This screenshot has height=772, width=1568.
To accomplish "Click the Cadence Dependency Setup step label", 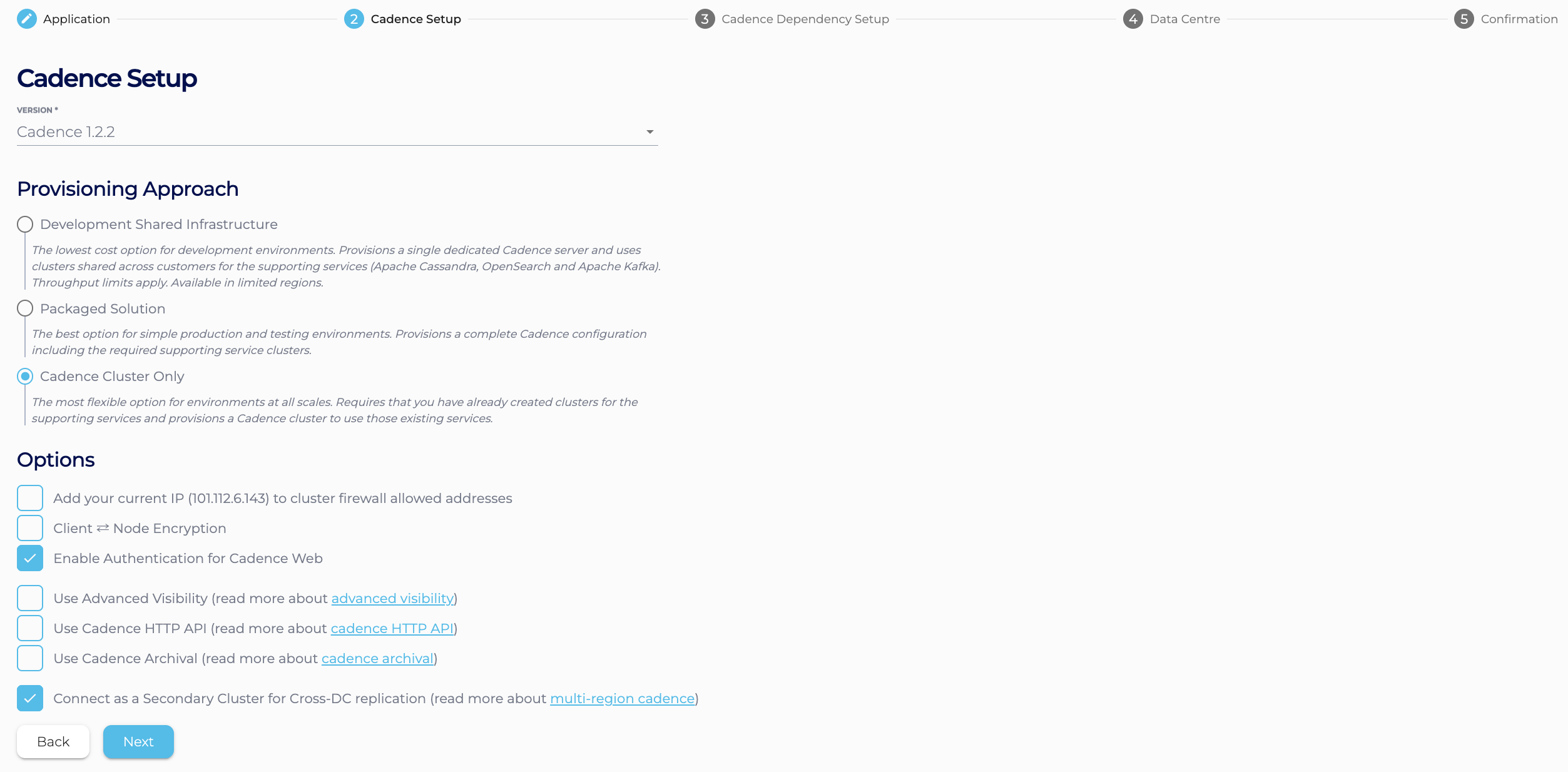I will pyautogui.click(x=805, y=19).
